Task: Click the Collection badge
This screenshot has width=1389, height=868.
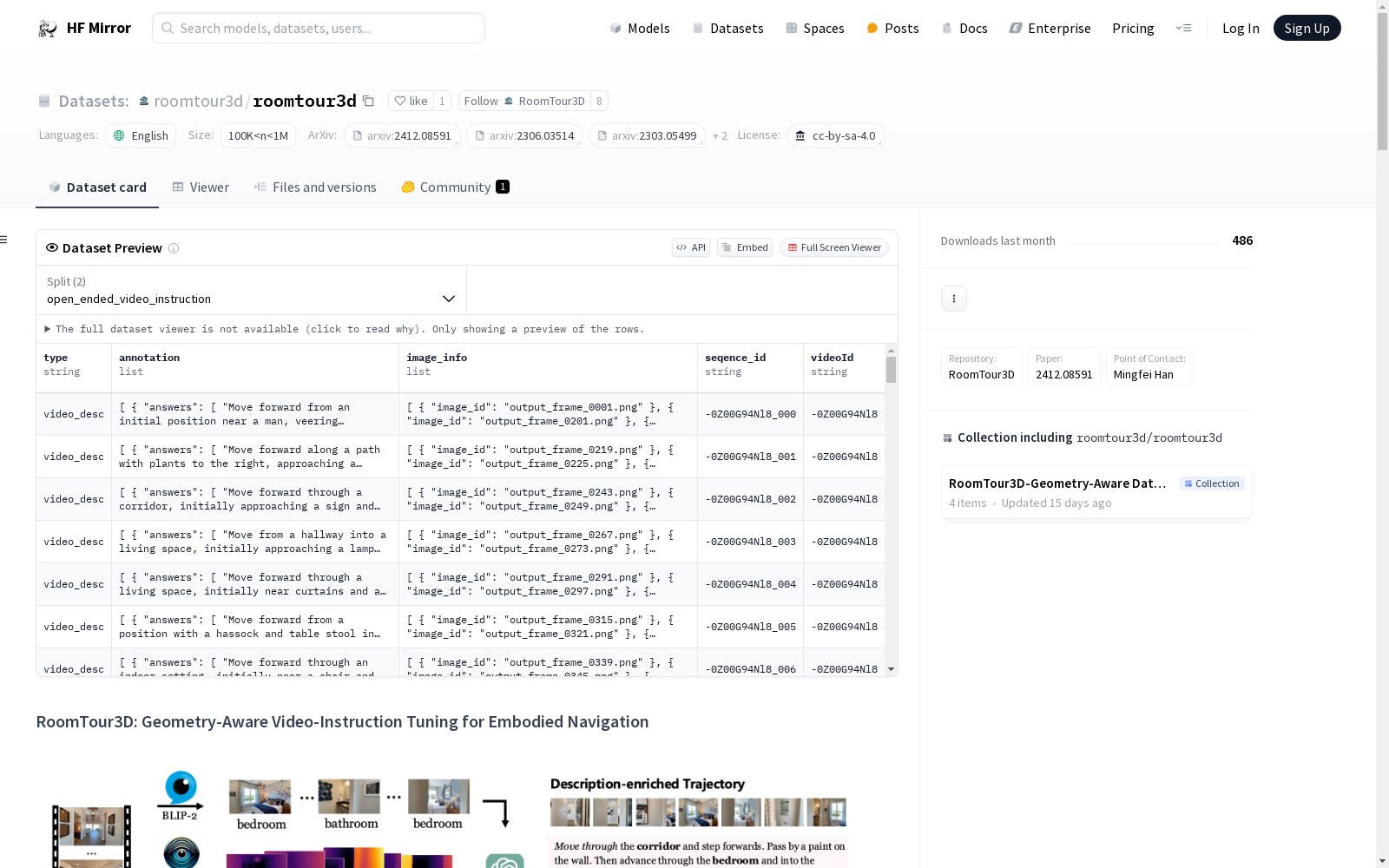Action: pyautogui.click(x=1212, y=483)
